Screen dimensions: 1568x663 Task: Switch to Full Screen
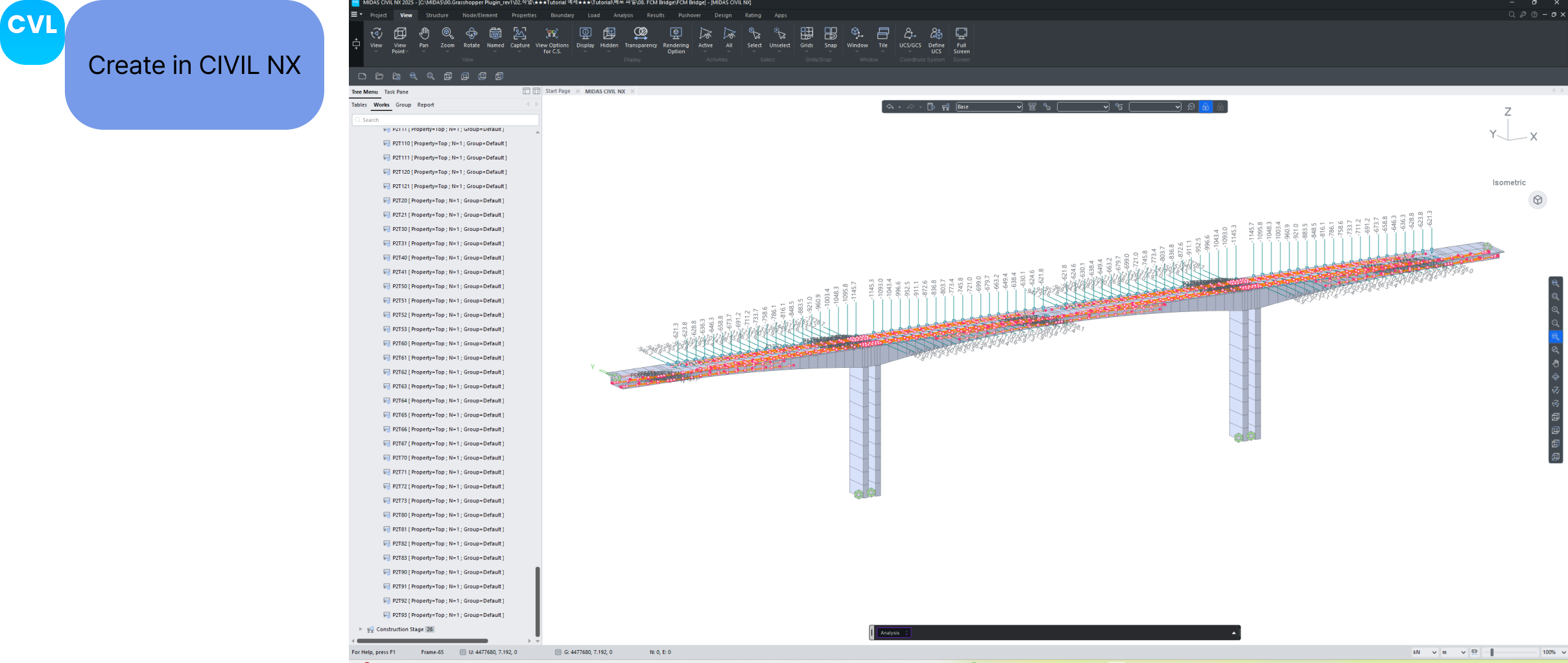(961, 40)
